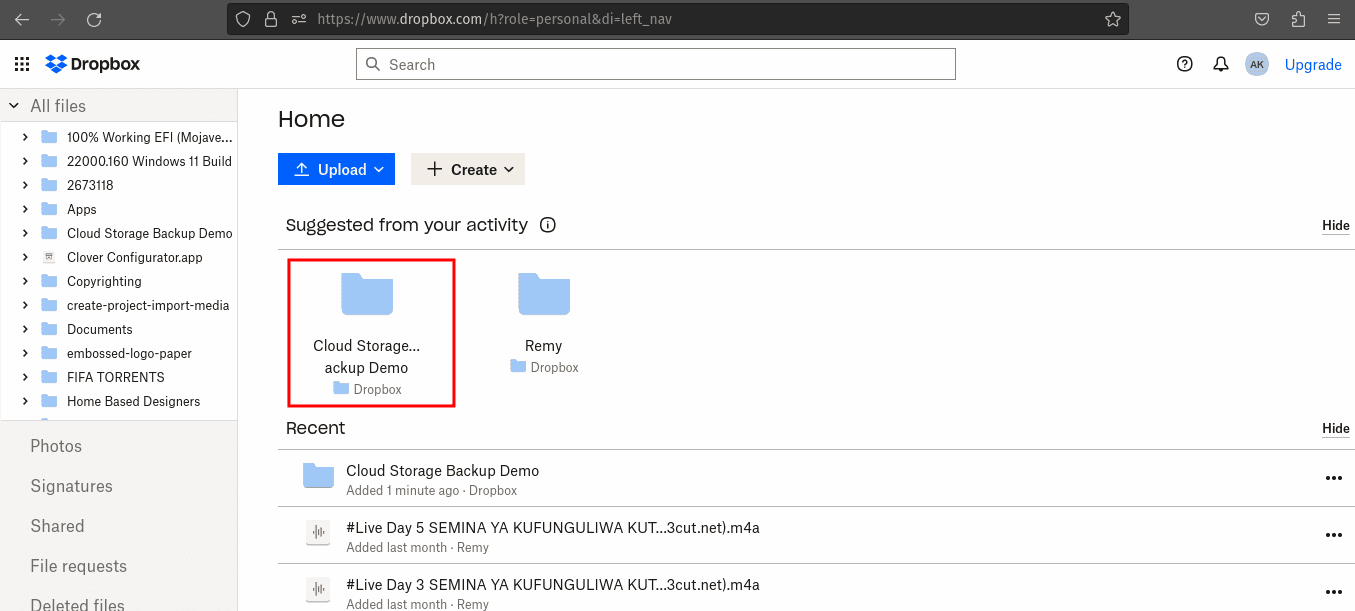Open the Pocket save icon in the browser toolbar
This screenshot has height=611, width=1355.
point(1263,19)
